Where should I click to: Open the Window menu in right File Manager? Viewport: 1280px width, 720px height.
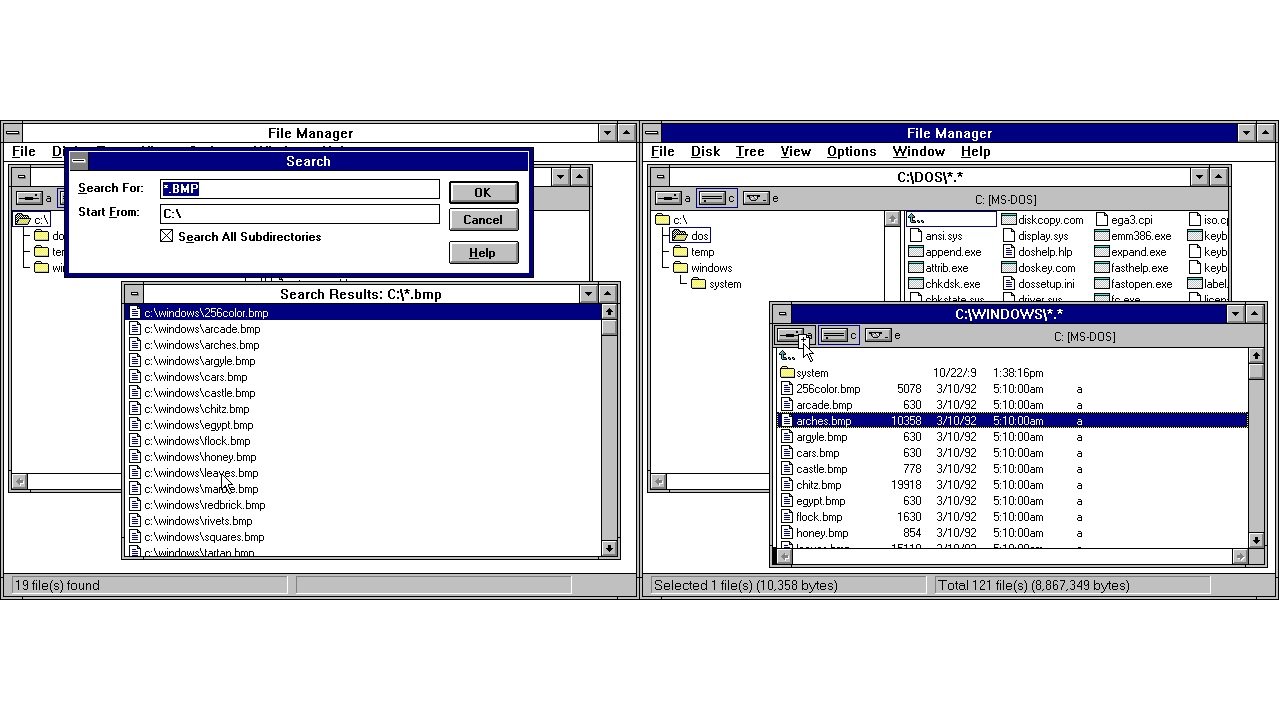[919, 152]
